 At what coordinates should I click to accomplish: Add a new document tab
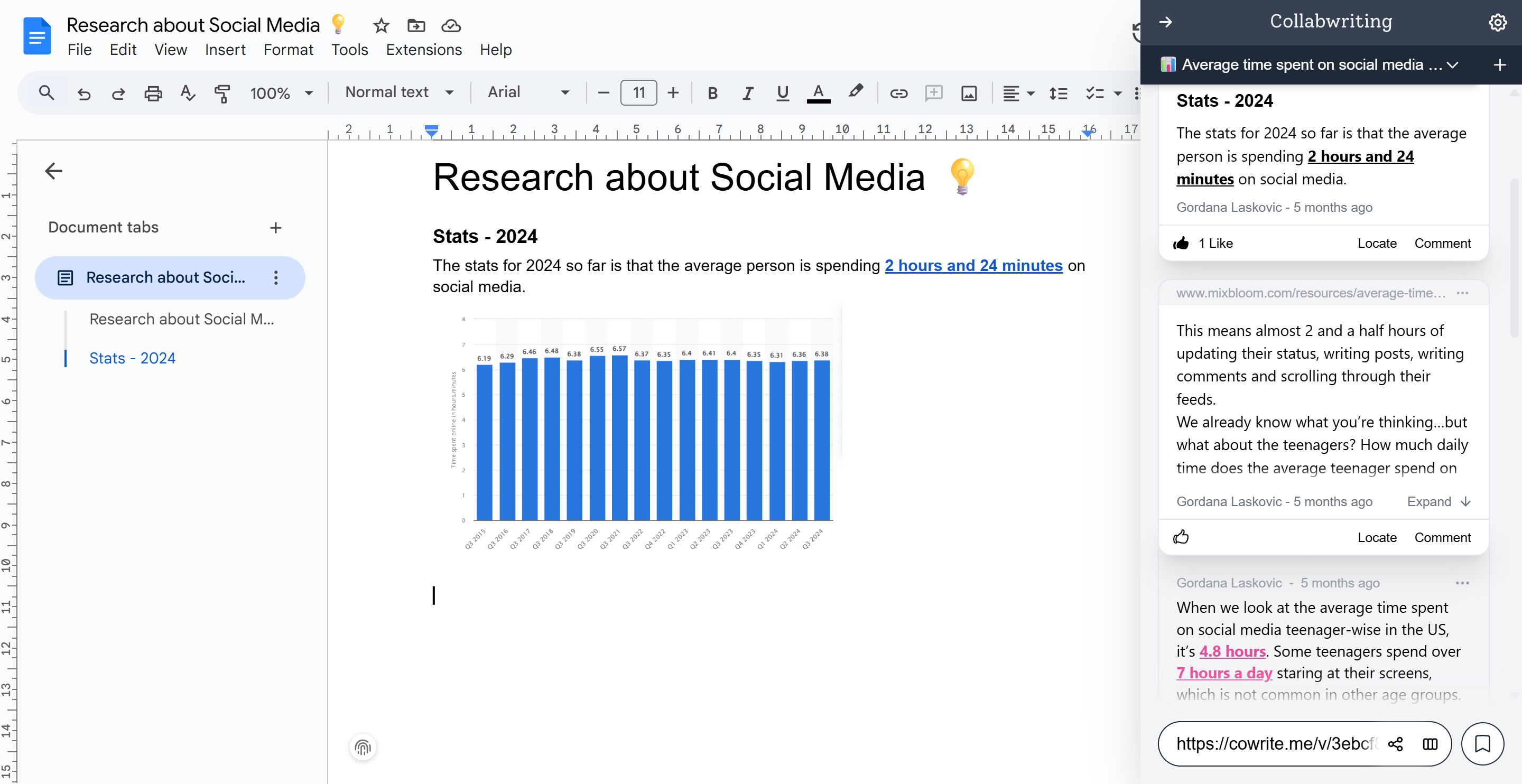275,228
